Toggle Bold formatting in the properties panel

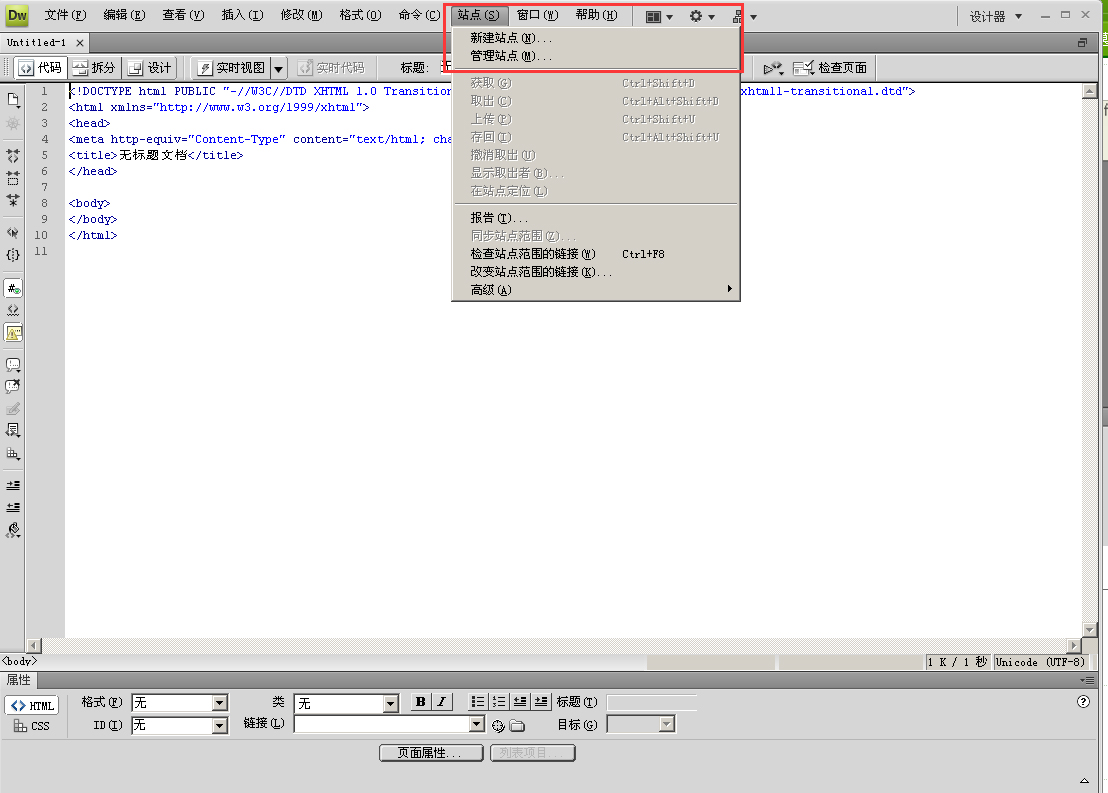click(421, 702)
